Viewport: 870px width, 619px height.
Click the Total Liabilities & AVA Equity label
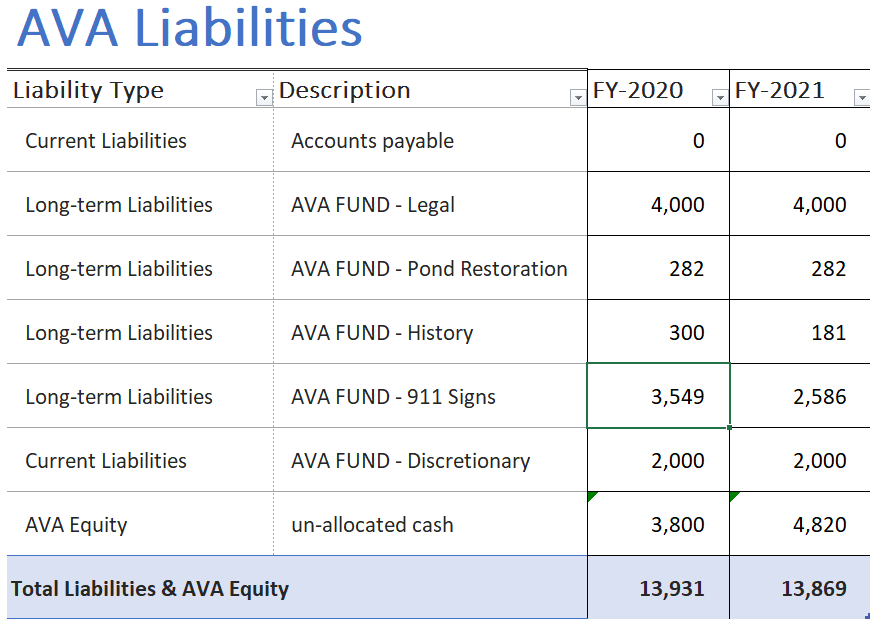pyautogui.click(x=150, y=589)
